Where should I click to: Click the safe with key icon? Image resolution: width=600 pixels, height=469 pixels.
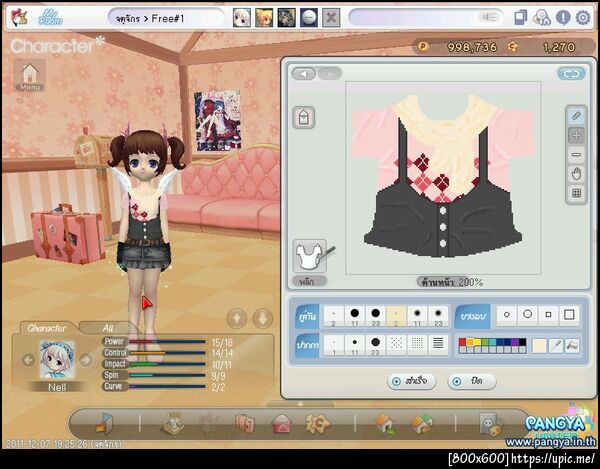point(491,424)
